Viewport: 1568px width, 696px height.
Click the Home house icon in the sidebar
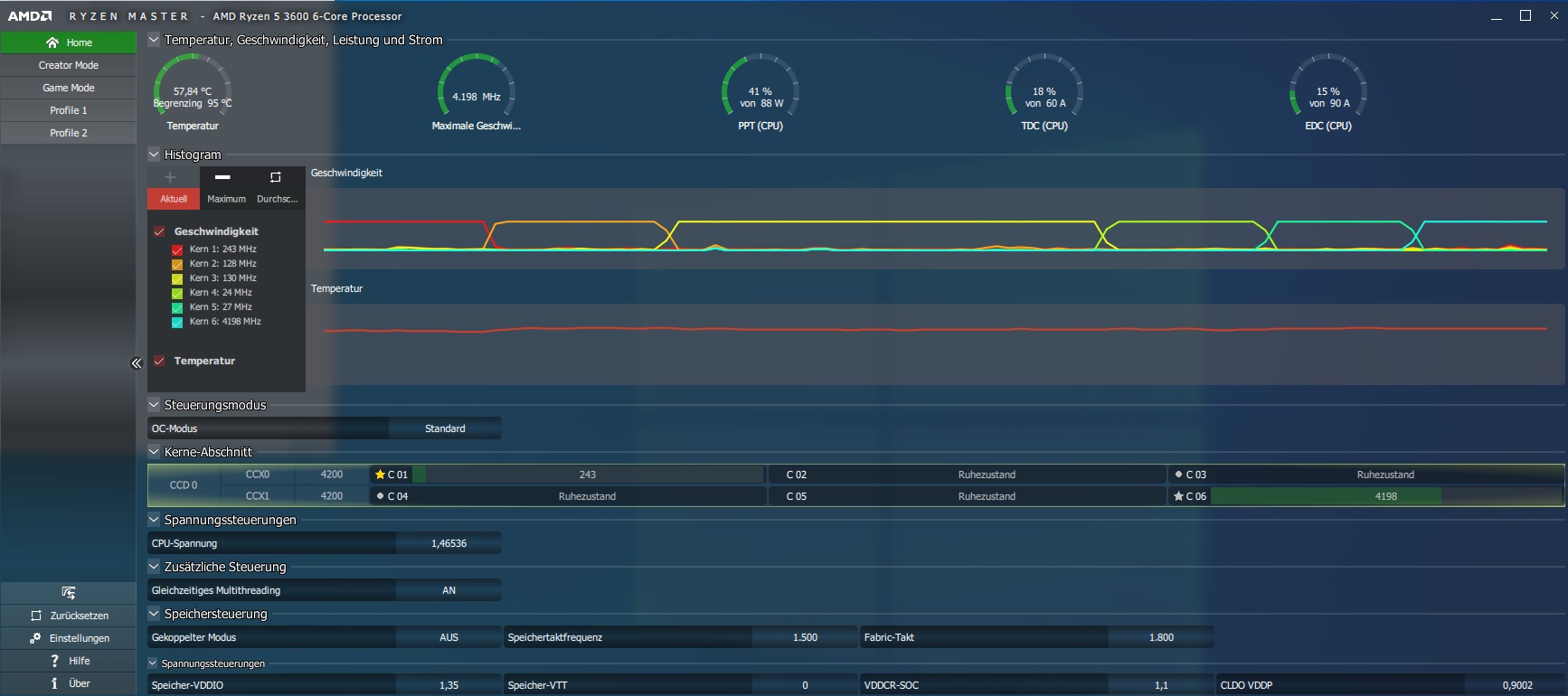(52, 42)
